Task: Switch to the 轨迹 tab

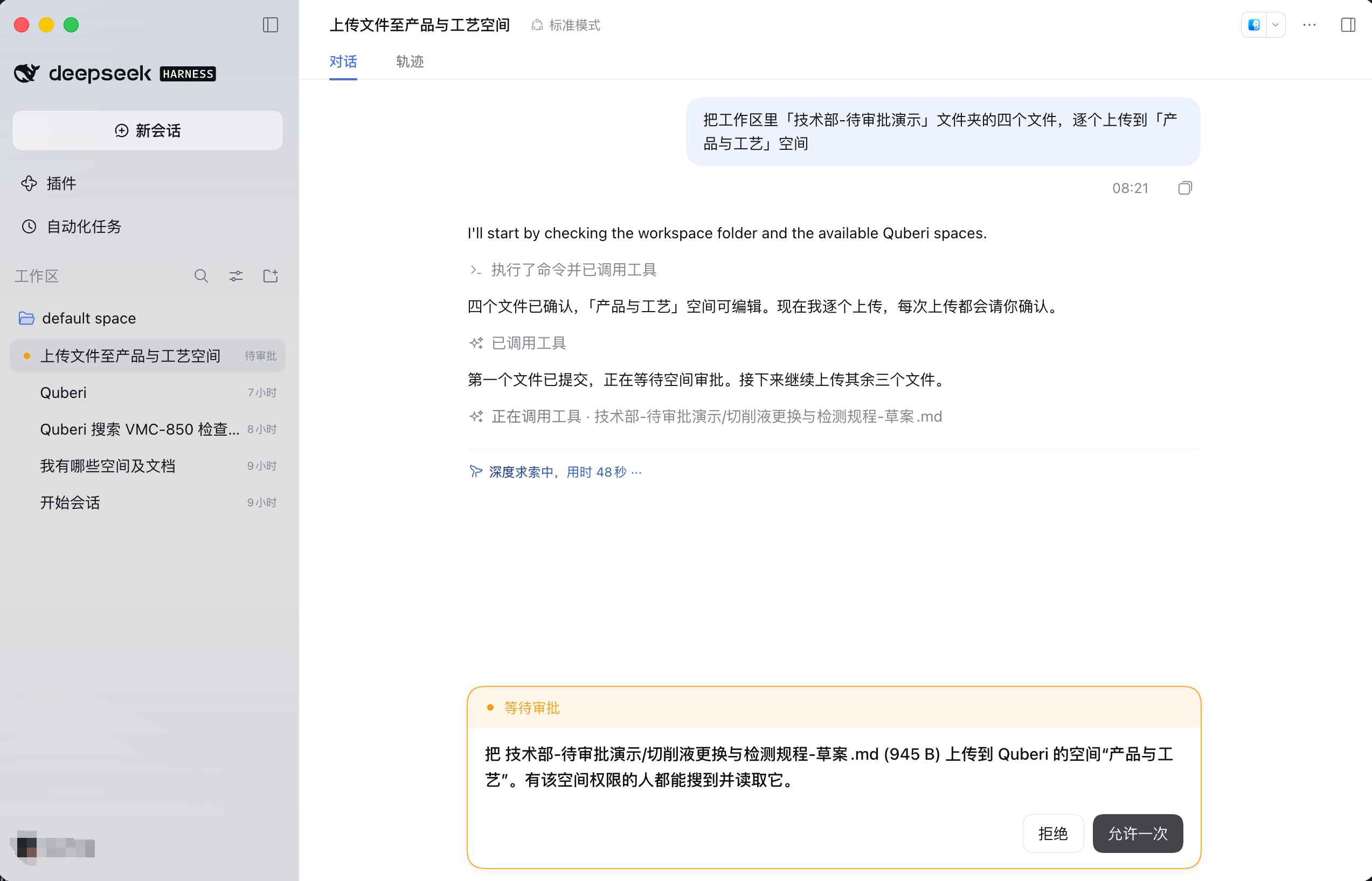Action: pos(410,61)
